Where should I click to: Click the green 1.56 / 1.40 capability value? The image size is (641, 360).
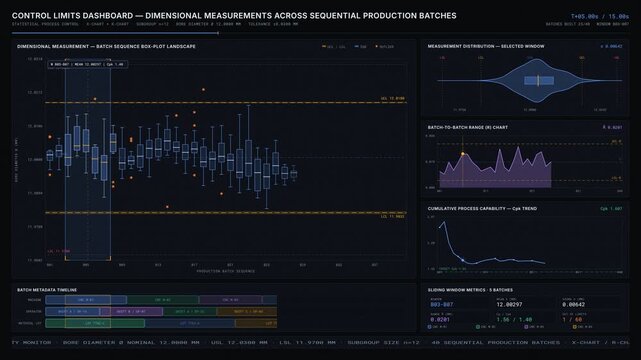click(x=514, y=320)
